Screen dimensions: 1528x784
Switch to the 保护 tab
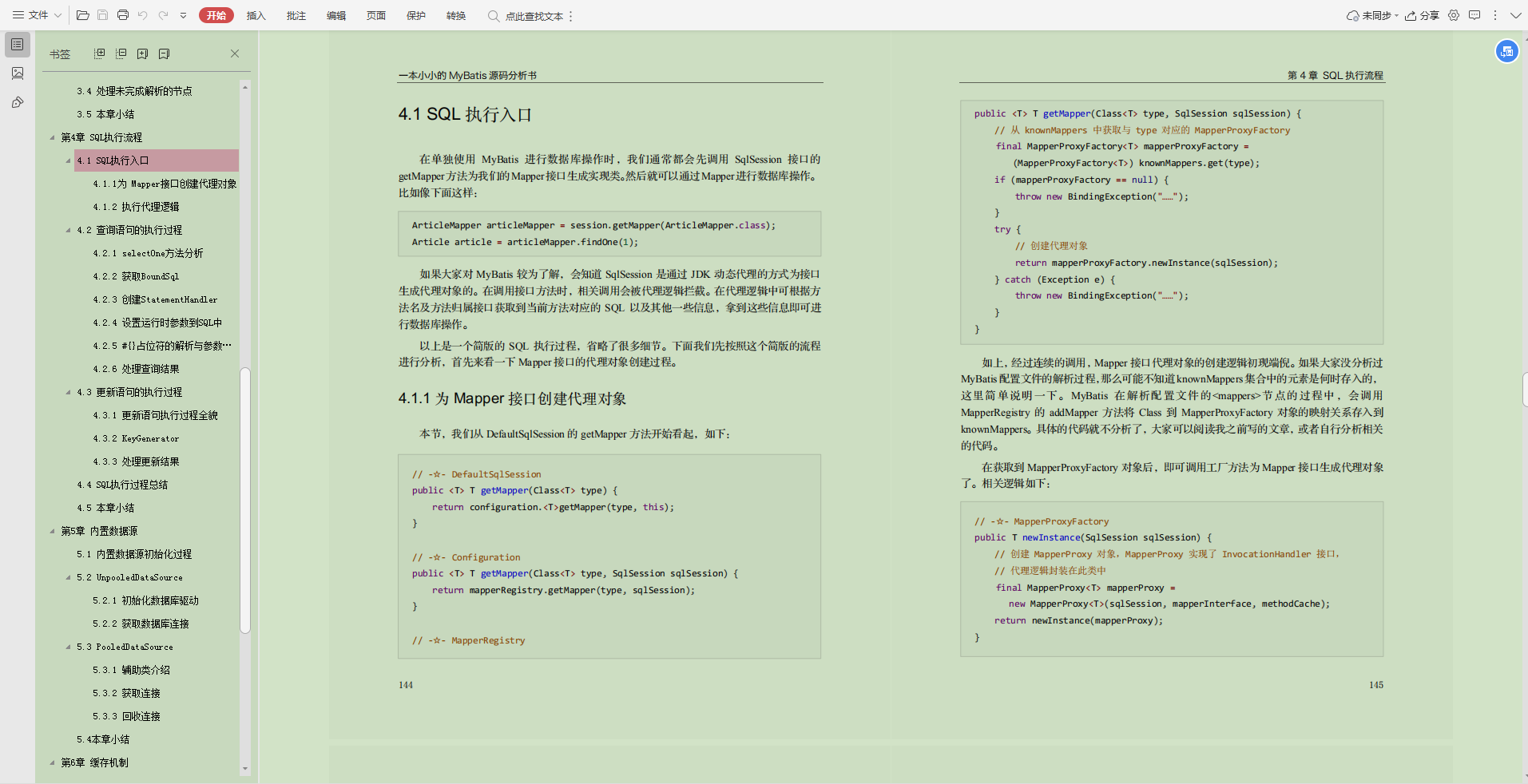[416, 15]
